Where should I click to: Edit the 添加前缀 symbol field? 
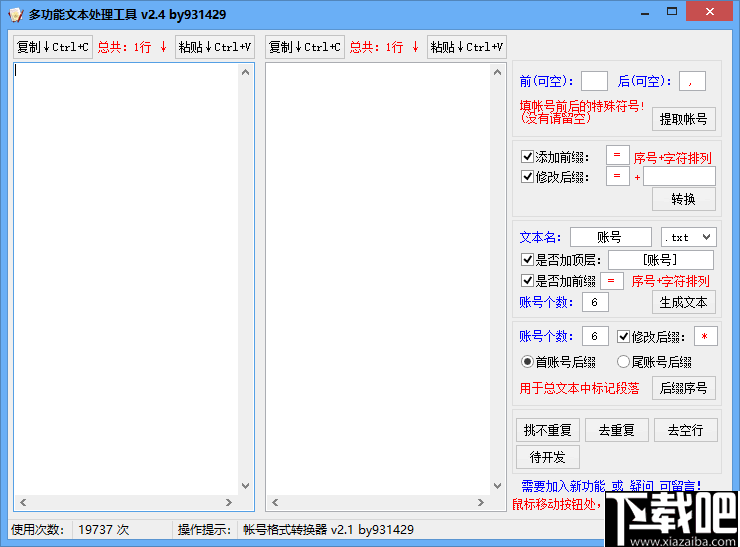coord(617,155)
